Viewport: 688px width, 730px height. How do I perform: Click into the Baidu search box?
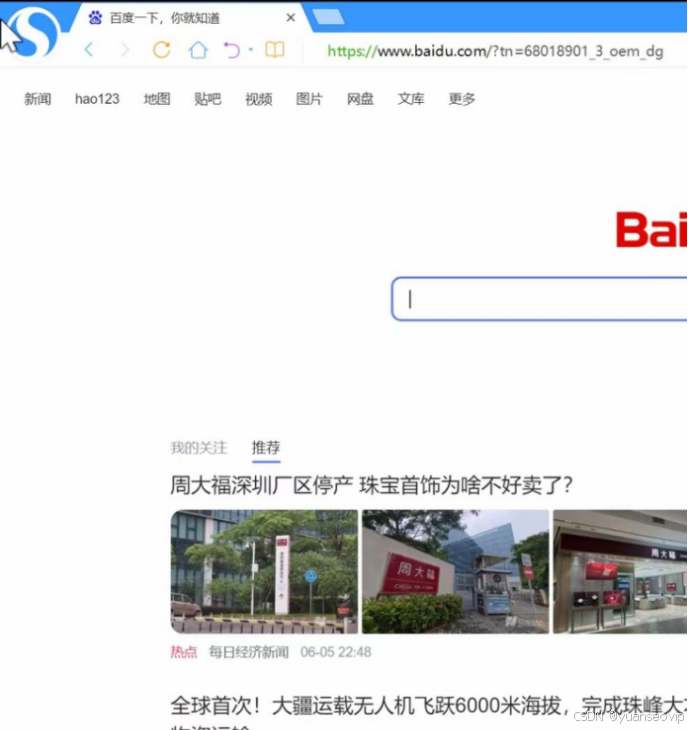[540, 299]
